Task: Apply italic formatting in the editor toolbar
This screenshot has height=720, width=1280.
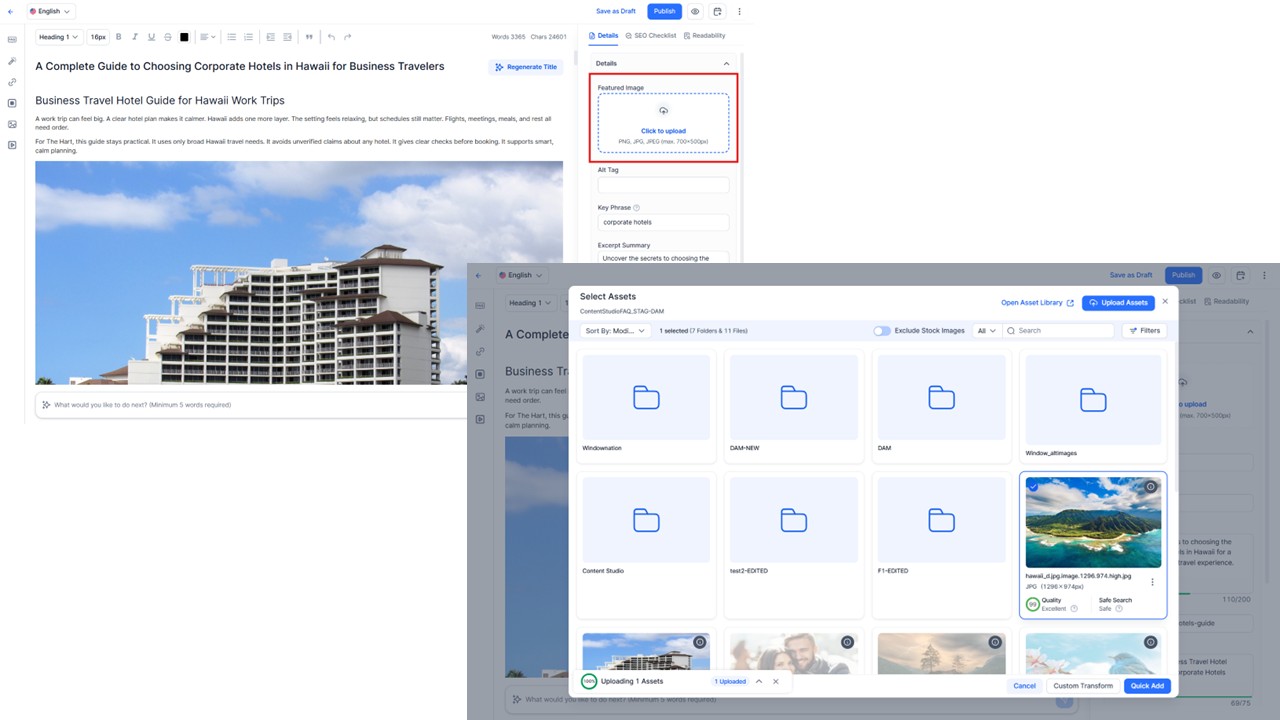Action: click(x=135, y=37)
